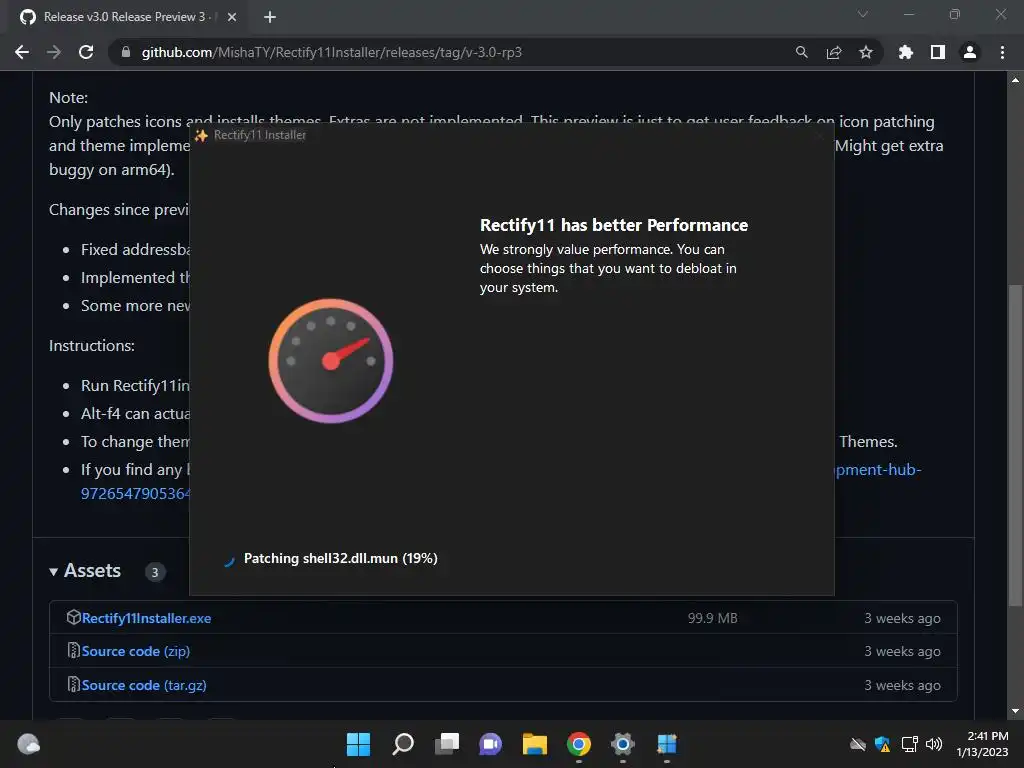Download Source code (tar.gz)
Viewport: 1024px width, 768px height.
144,685
